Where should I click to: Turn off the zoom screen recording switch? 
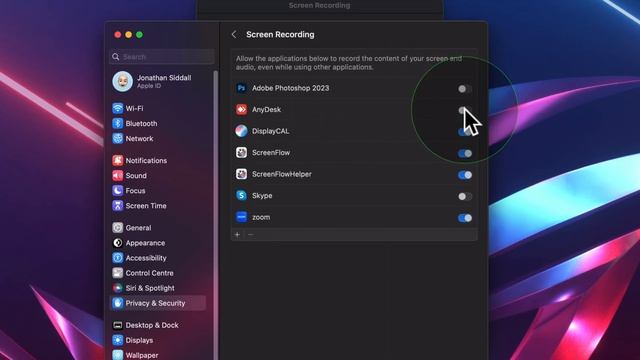[x=464, y=218]
